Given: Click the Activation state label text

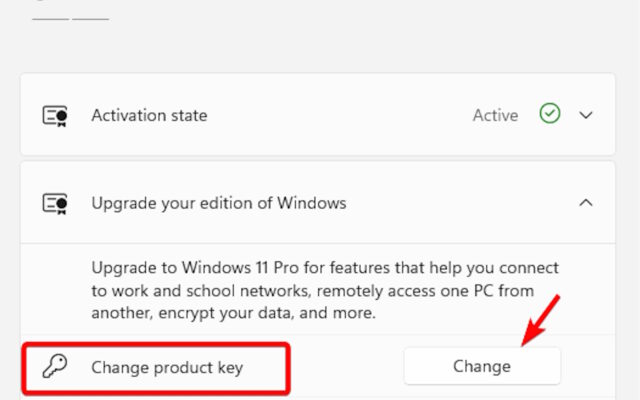Looking at the screenshot, I should 149,115.
